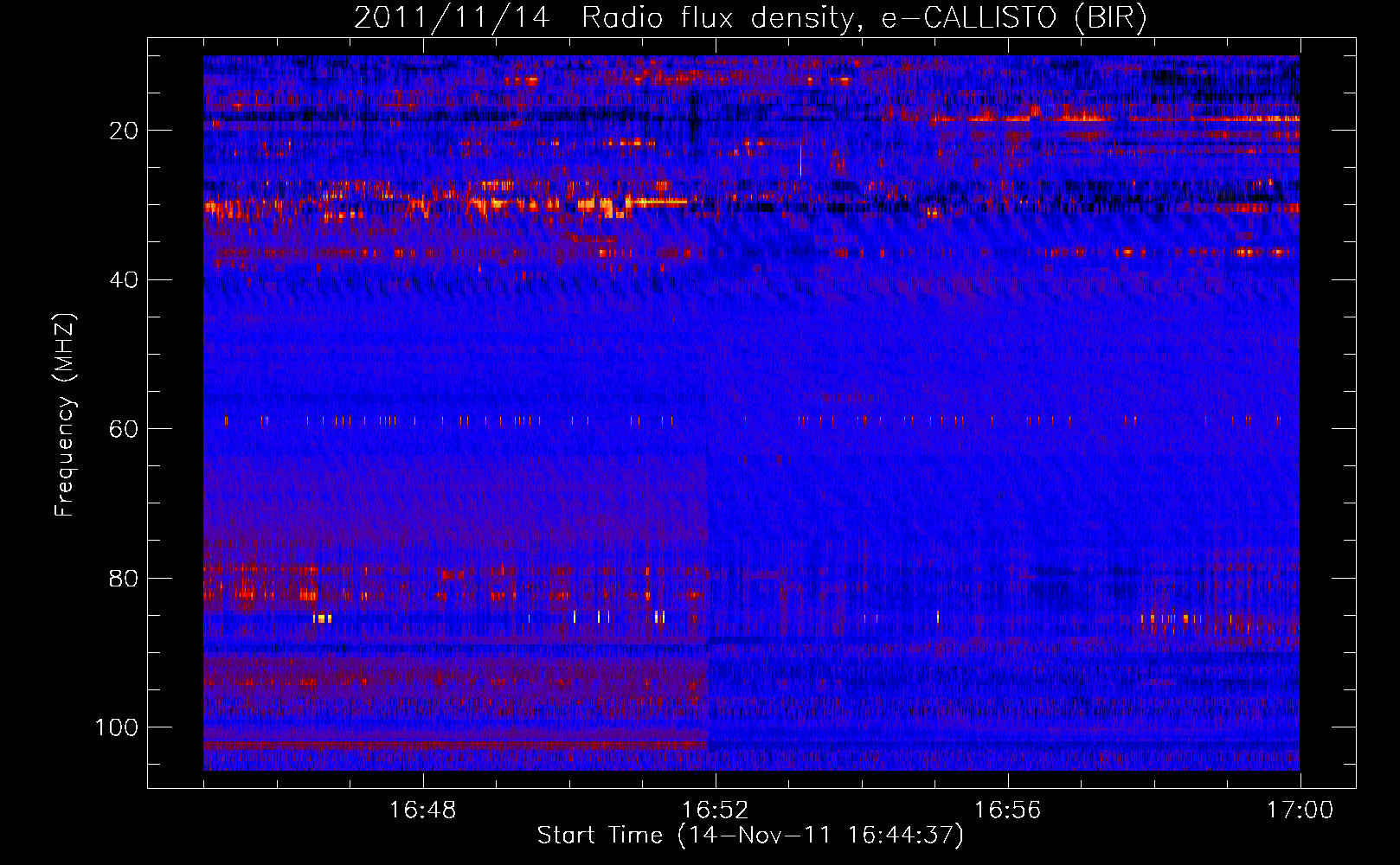Select the '80' frequency tick label
Image resolution: width=1400 pixels, height=865 pixels.
[x=124, y=579]
